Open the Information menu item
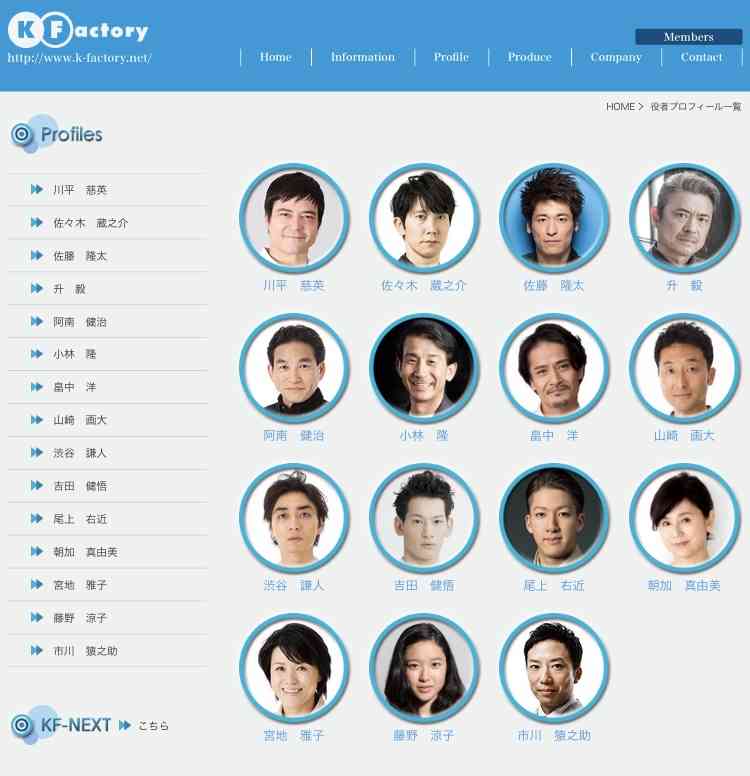The image size is (750, 776). pyautogui.click(x=363, y=57)
